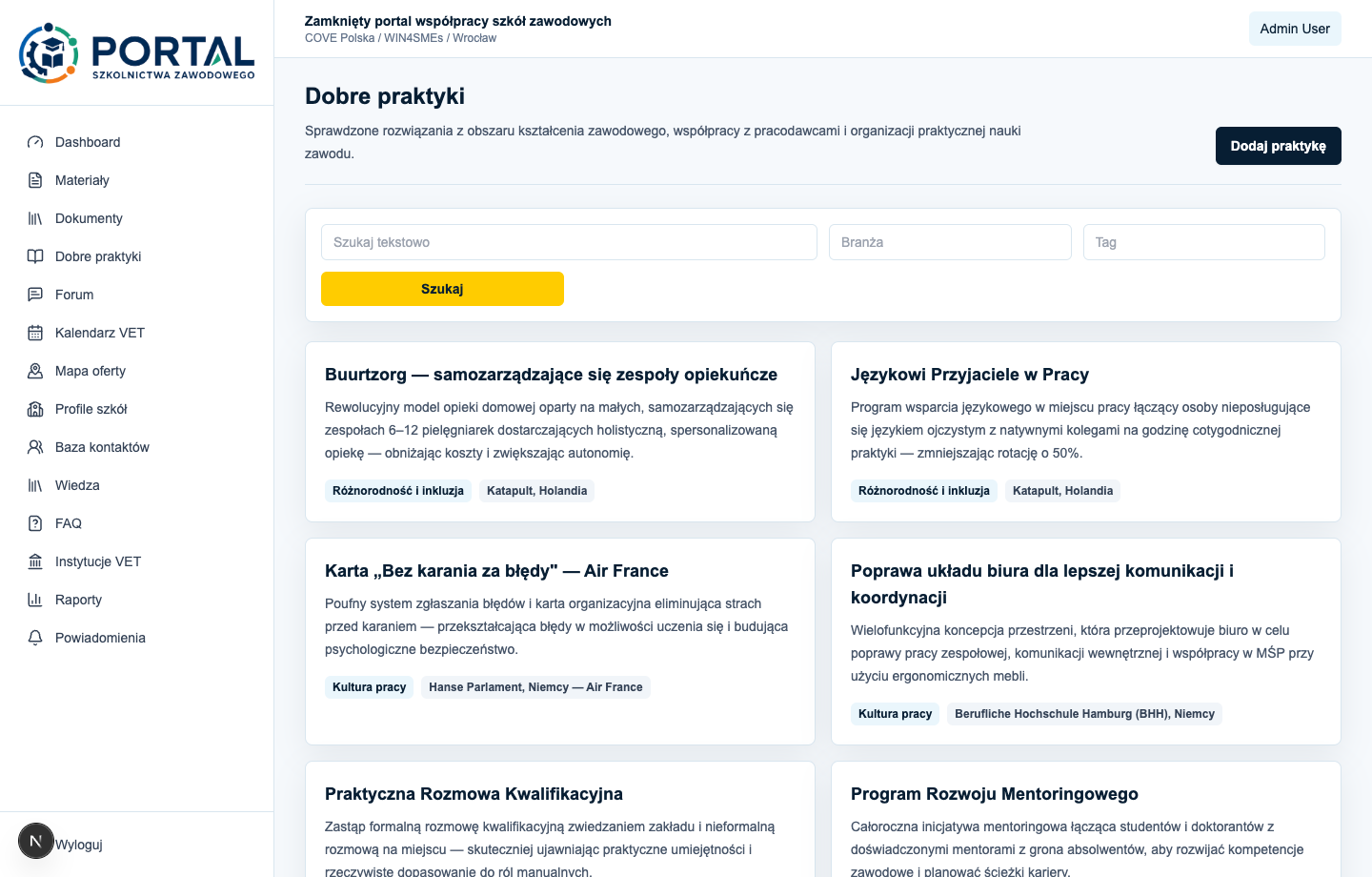
Task: Navigate to Baza kontaktów
Action: click(136, 447)
